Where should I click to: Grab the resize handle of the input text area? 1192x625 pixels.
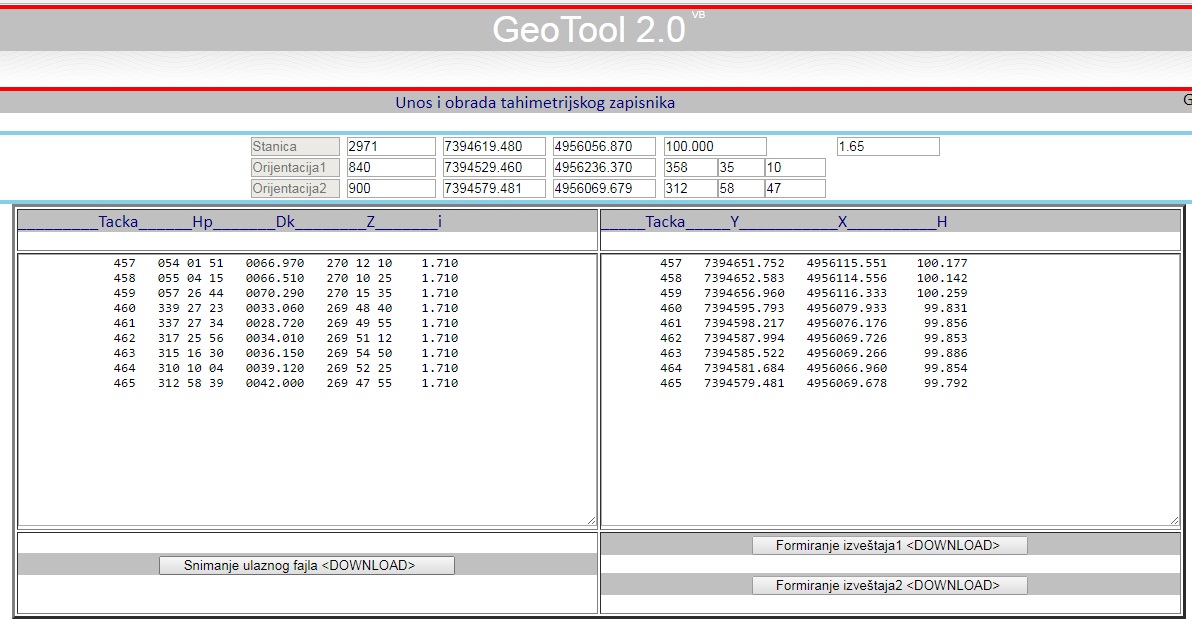click(591, 521)
